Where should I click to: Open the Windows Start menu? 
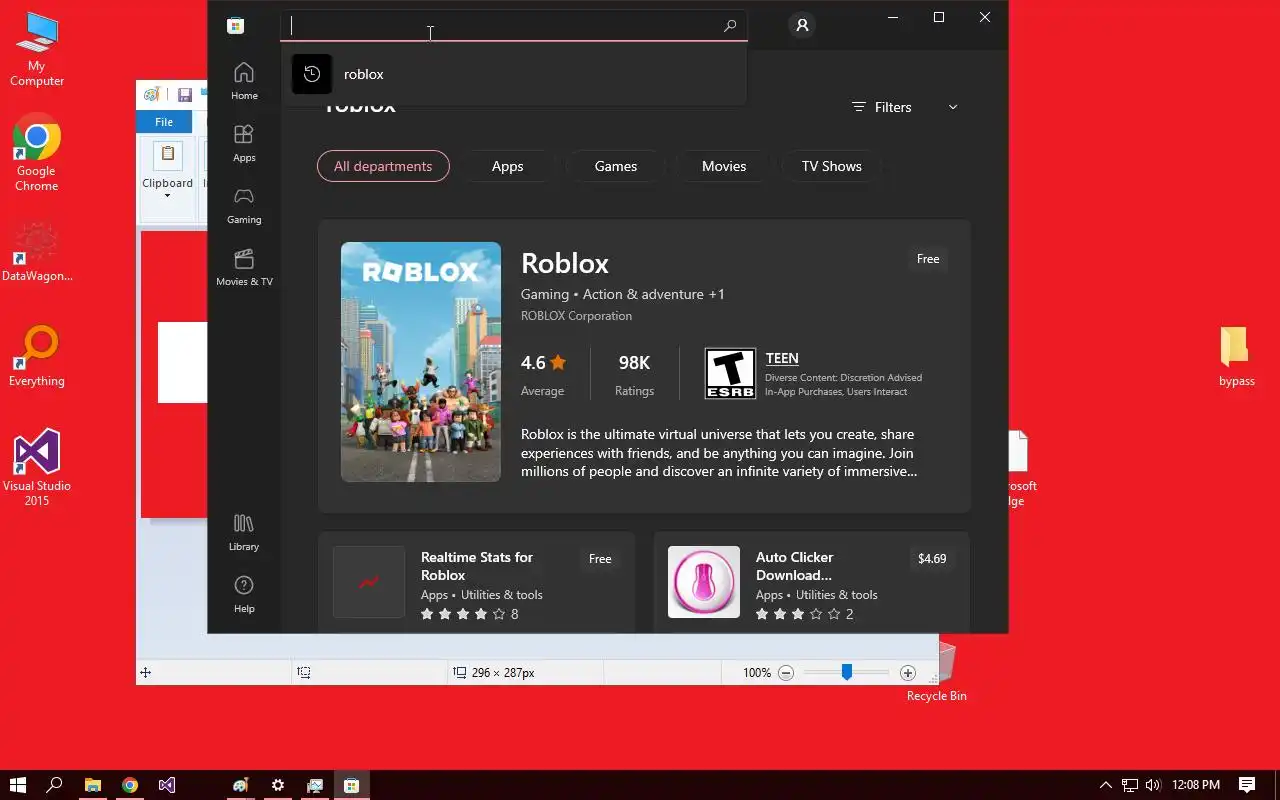17,785
